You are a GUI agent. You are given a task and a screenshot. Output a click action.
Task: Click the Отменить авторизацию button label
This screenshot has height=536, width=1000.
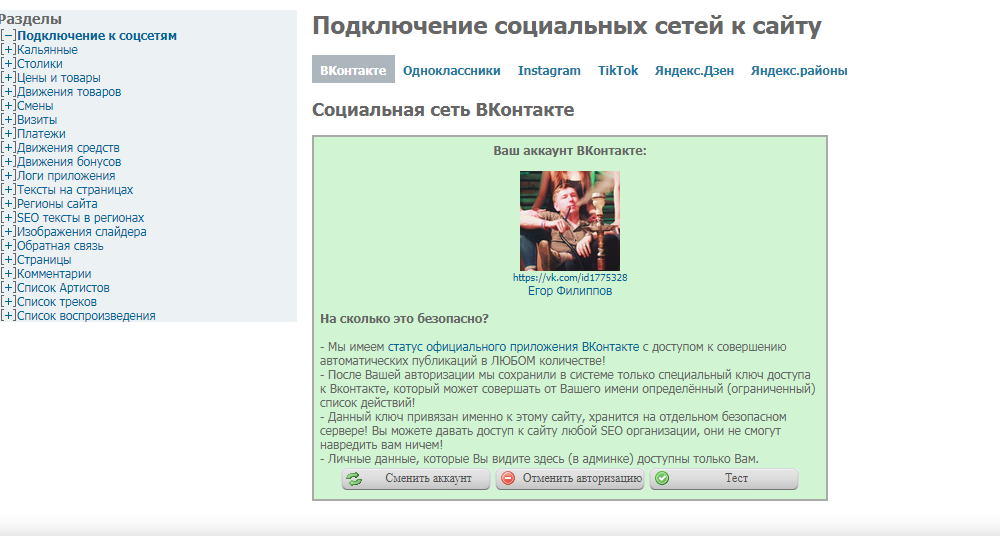[582, 479]
